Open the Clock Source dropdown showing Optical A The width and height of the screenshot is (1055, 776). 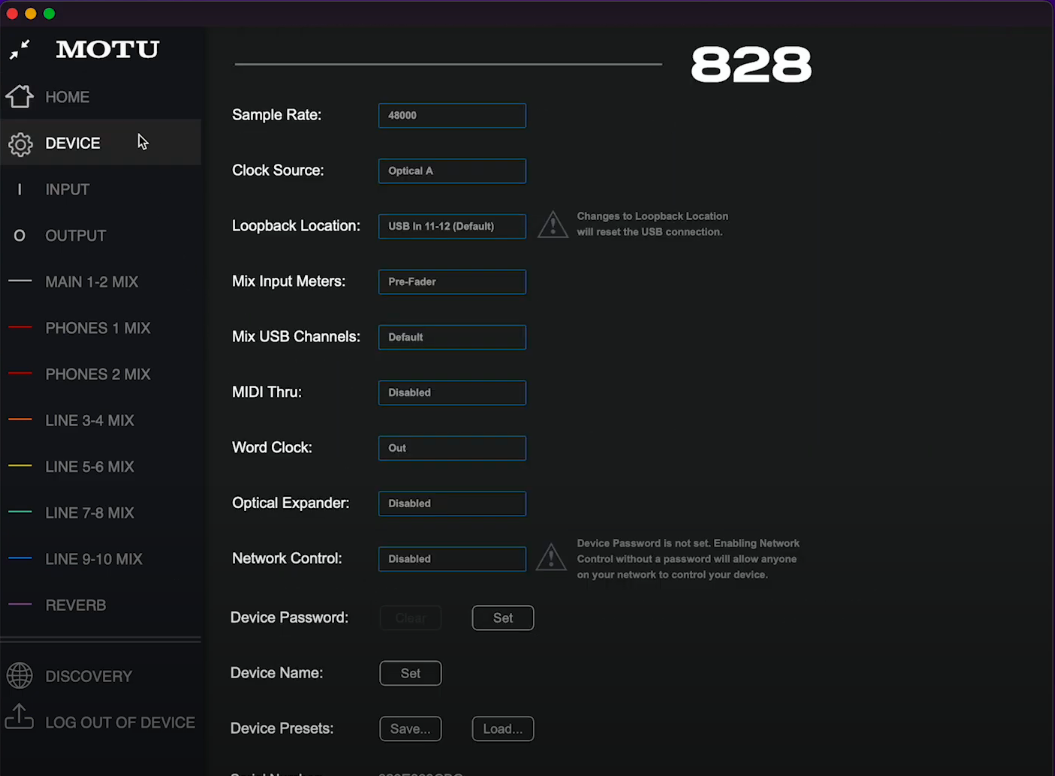click(452, 171)
